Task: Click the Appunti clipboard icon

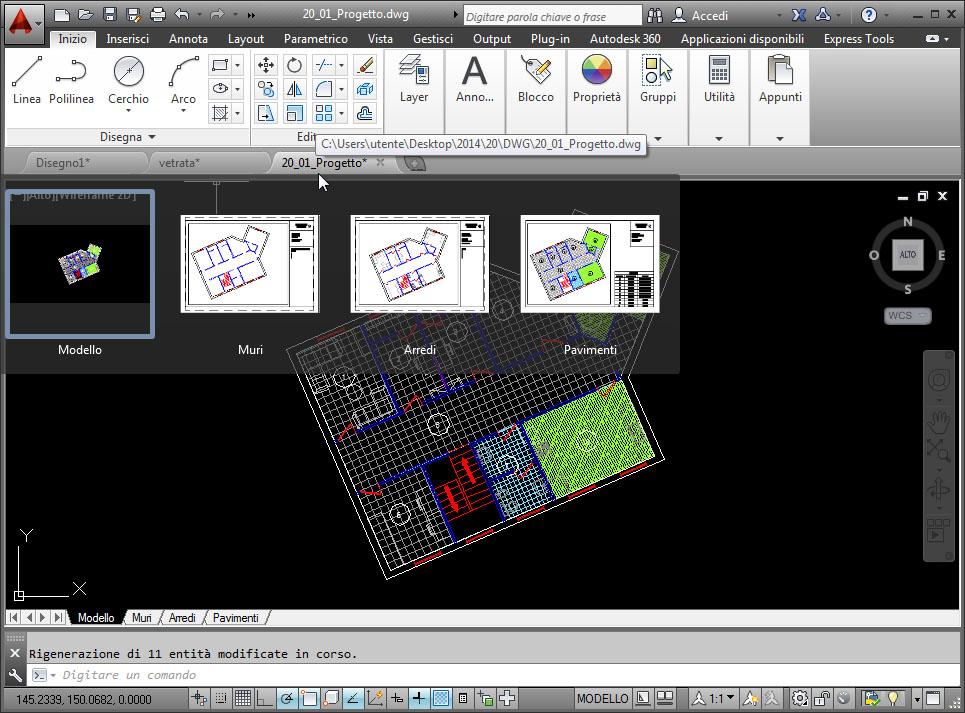Action: 780,72
